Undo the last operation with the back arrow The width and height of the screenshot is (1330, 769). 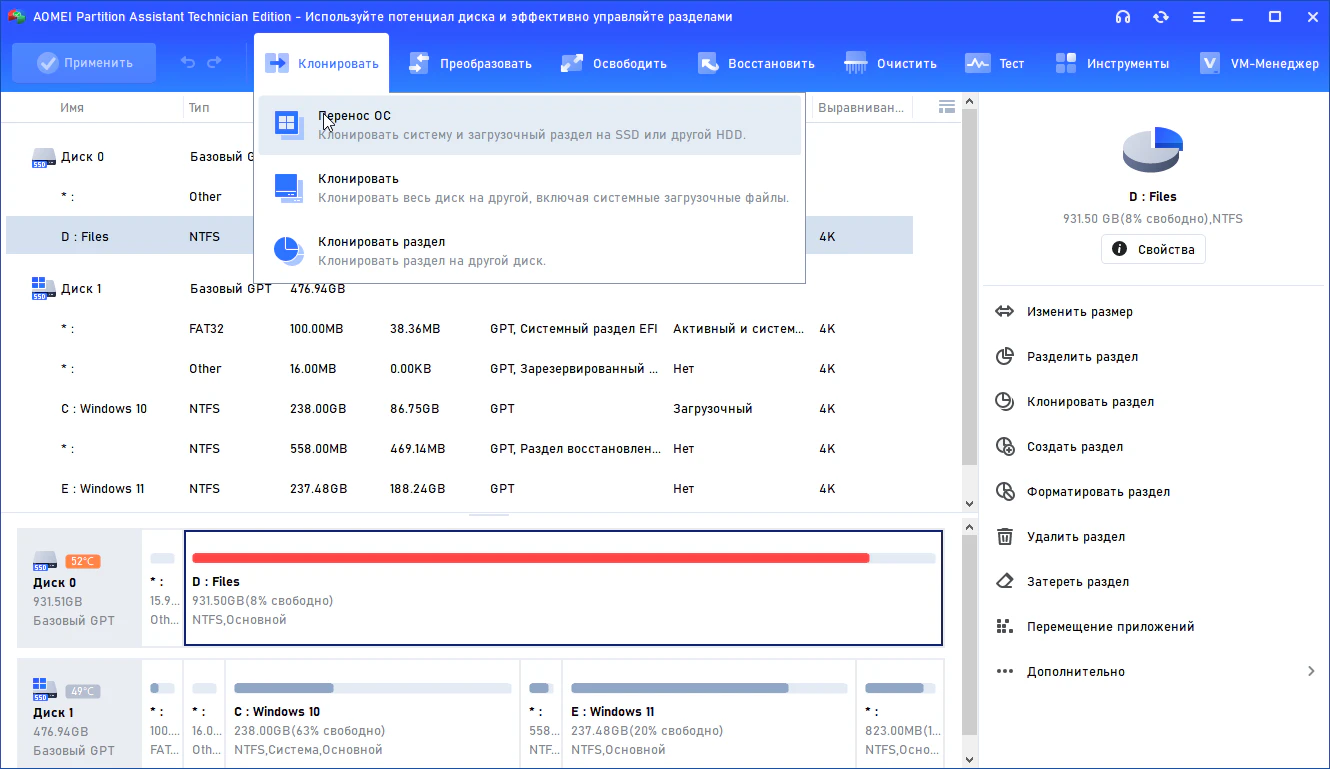(x=188, y=63)
